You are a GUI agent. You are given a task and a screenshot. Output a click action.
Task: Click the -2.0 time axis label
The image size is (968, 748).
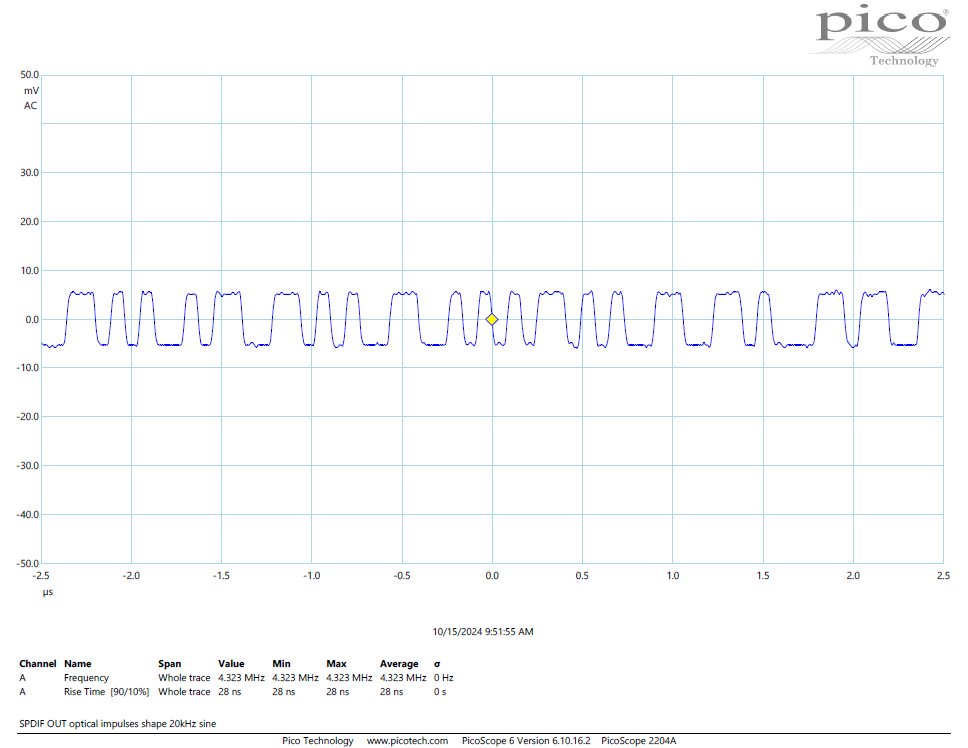click(x=131, y=576)
